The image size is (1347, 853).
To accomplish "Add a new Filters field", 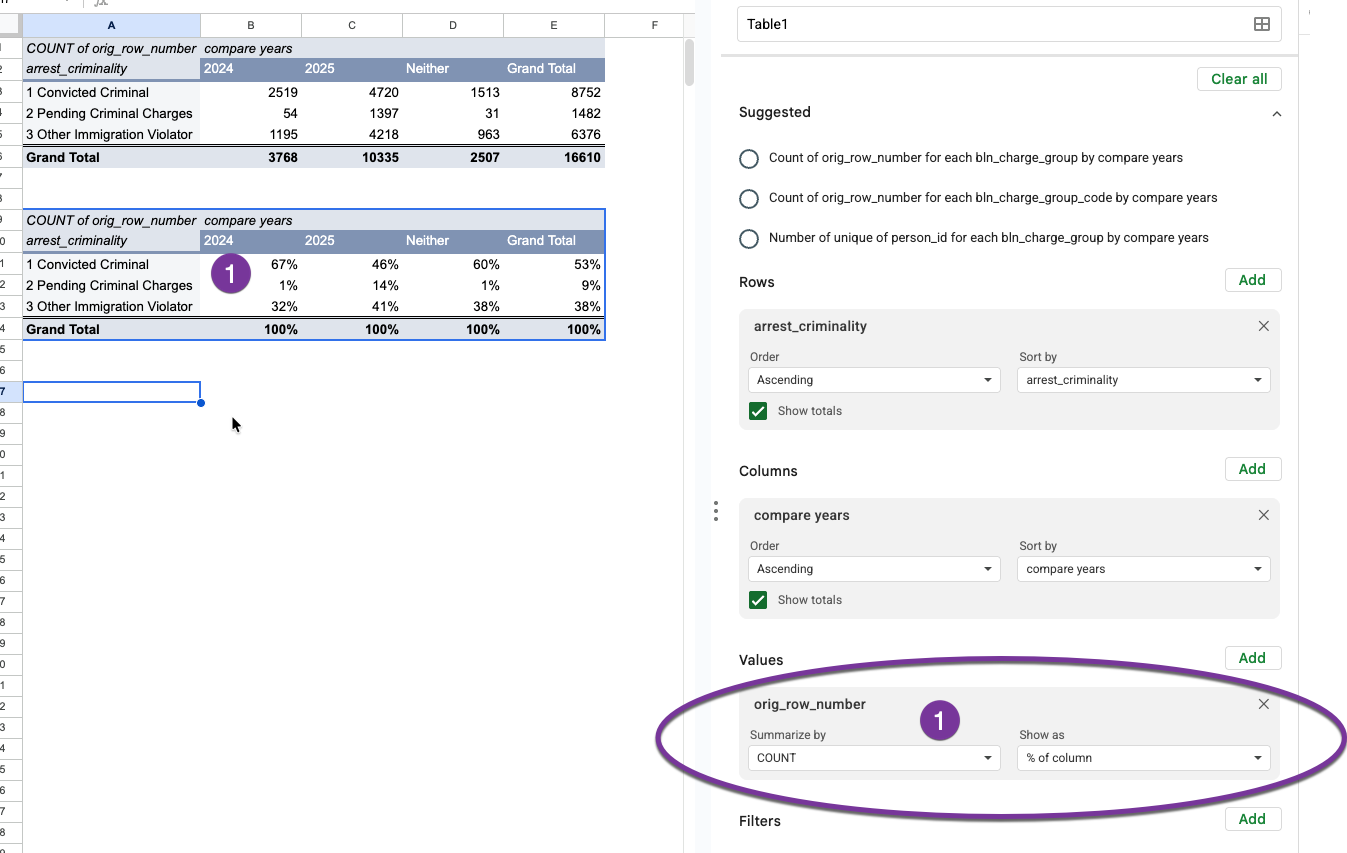I will coord(1252,819).
